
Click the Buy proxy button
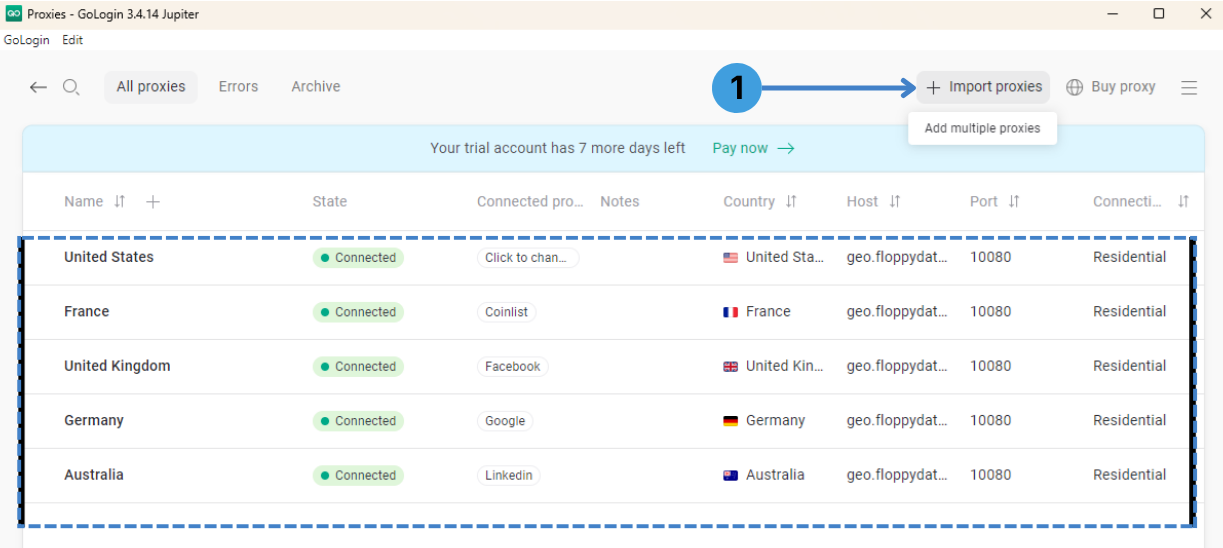point(1111,87)
